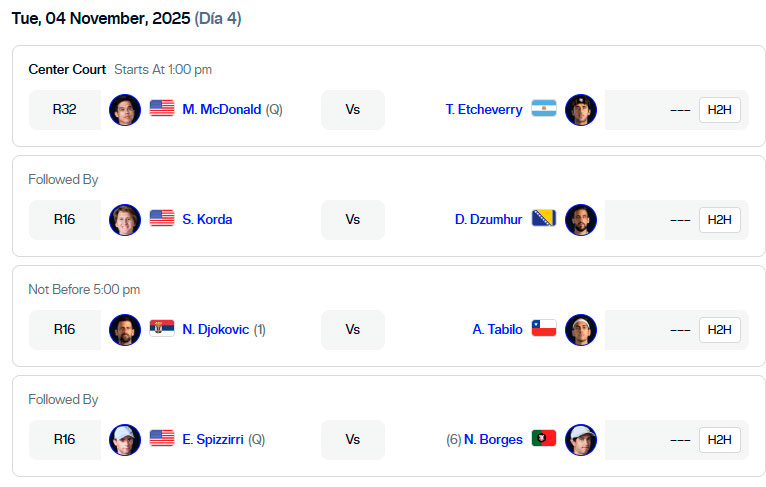Click the Serbian flag next to Djokovic
The height and width of the screenshot is (487, 766).
pyautogui.click(x=162, y=329)
